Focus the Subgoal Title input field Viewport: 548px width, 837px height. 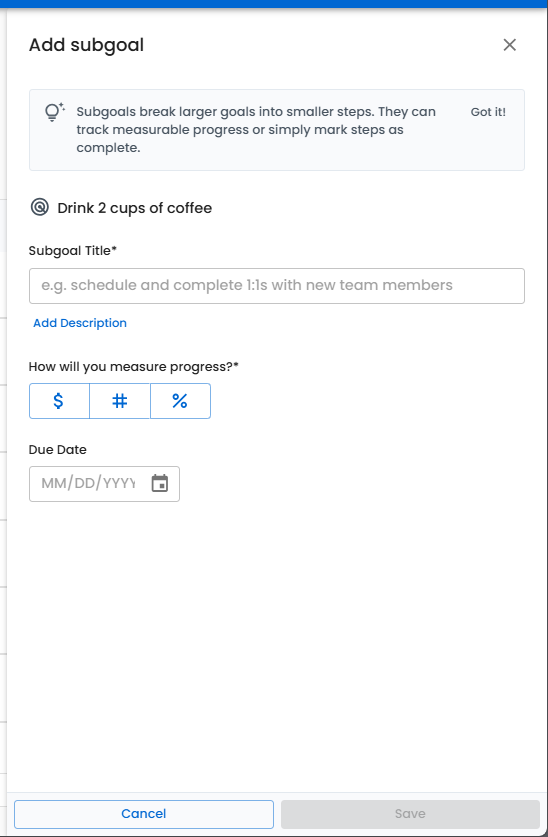pyautogui.click(x=276, y=286)
